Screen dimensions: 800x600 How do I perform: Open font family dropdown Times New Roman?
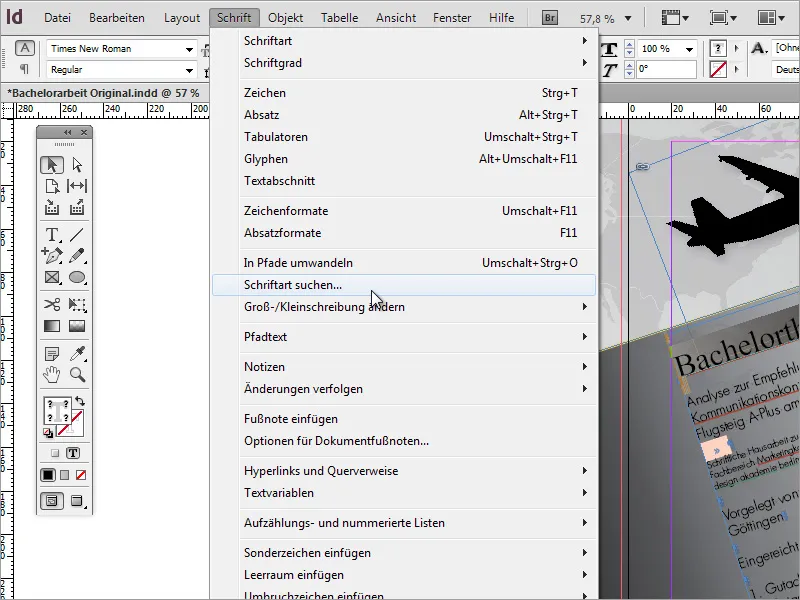click(189, 49)
